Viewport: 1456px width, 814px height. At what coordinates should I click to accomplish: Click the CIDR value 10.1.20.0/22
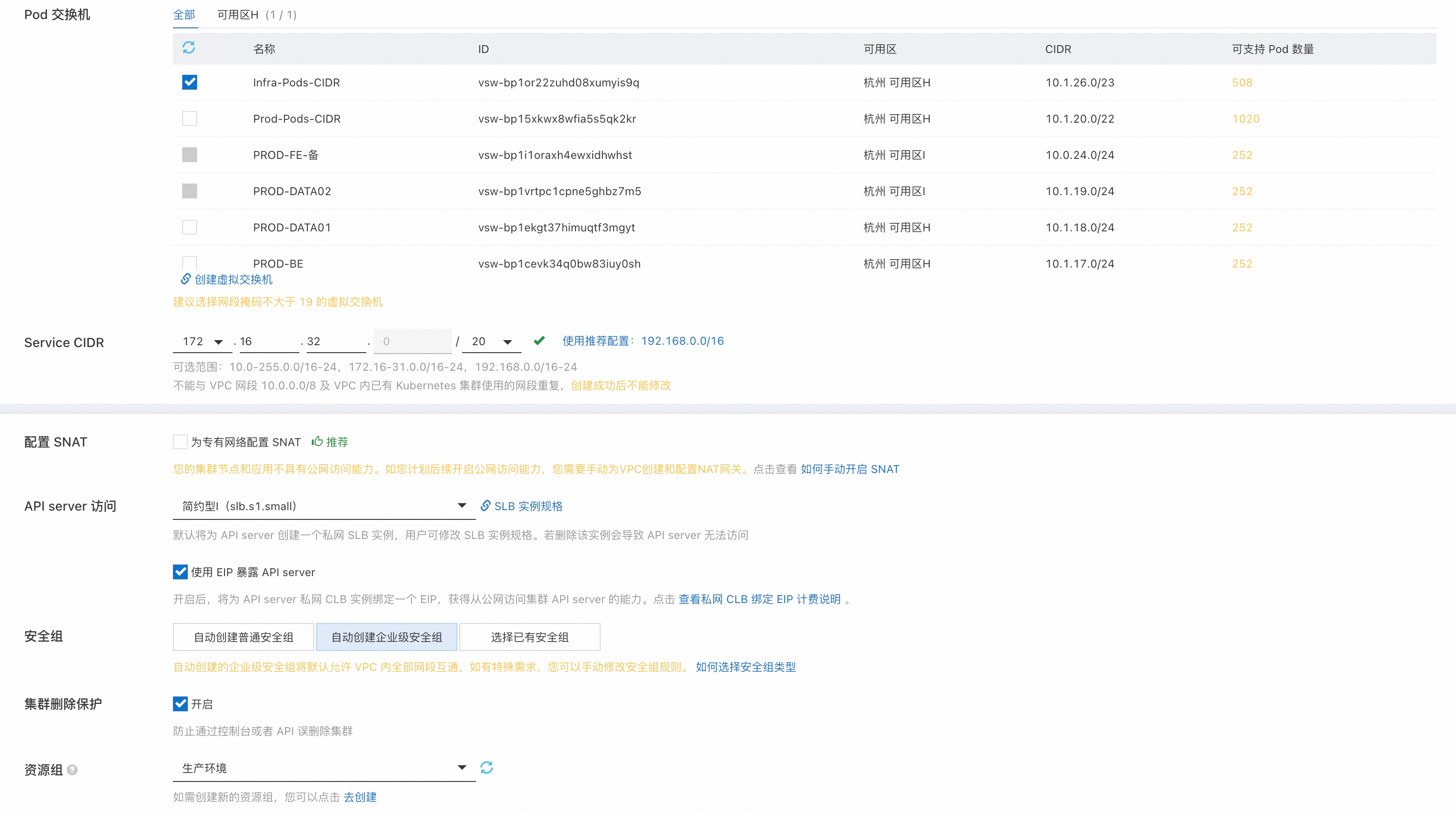pos(1079,118)
